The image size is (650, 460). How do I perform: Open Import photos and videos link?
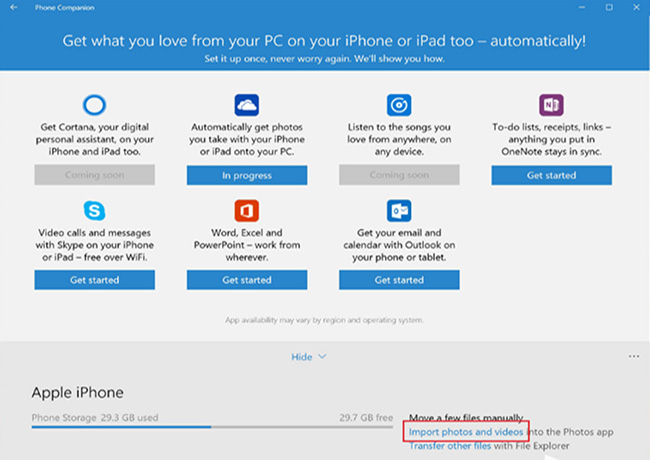(466, 432)
